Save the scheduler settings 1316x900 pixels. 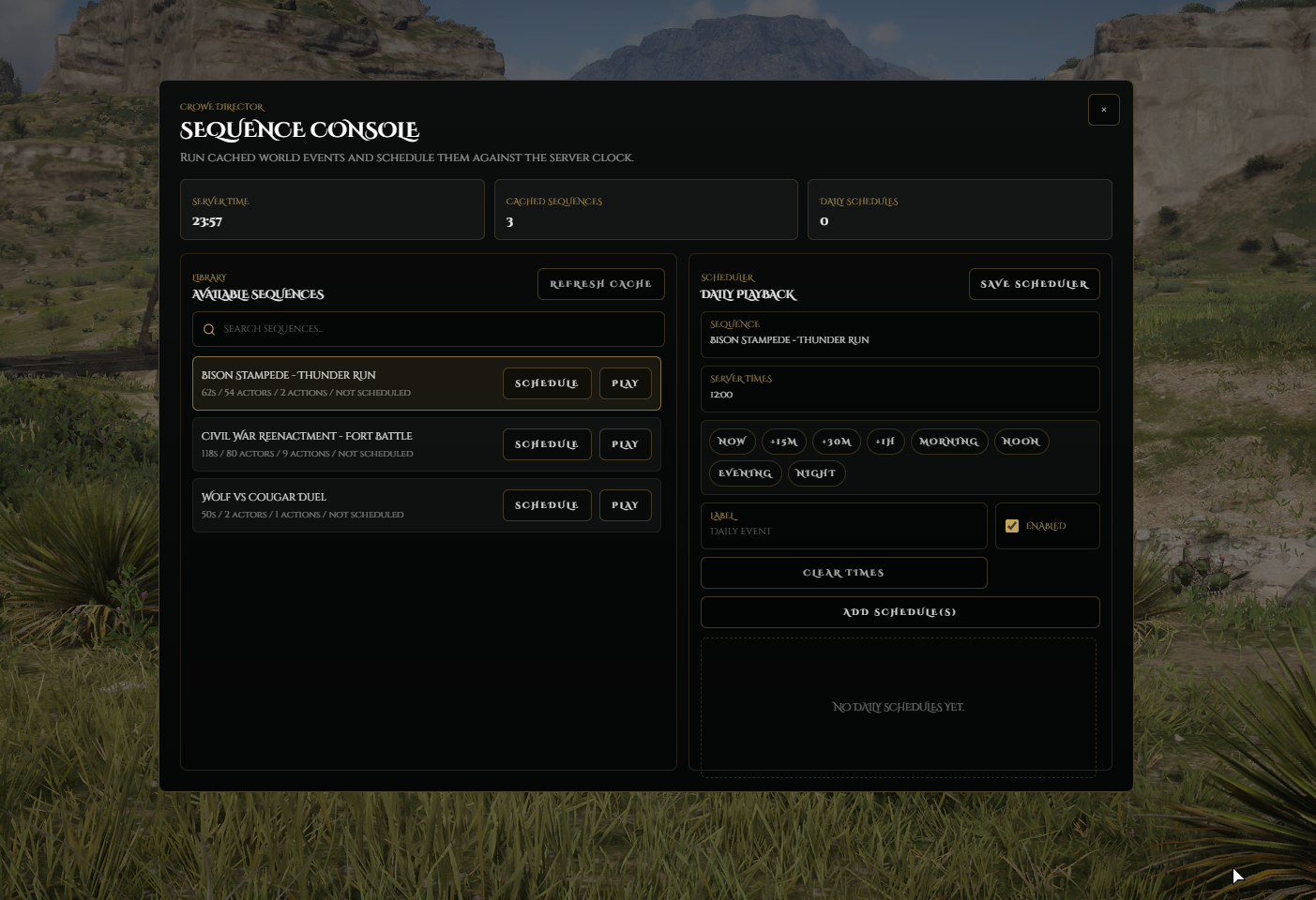(1034, 284)
